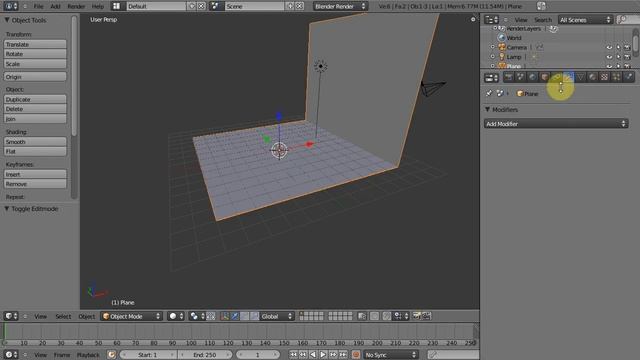Toggle Camera renderability in outliner
Image resolution: width=640 pixels, height=360 pixels.
[627, 47]
